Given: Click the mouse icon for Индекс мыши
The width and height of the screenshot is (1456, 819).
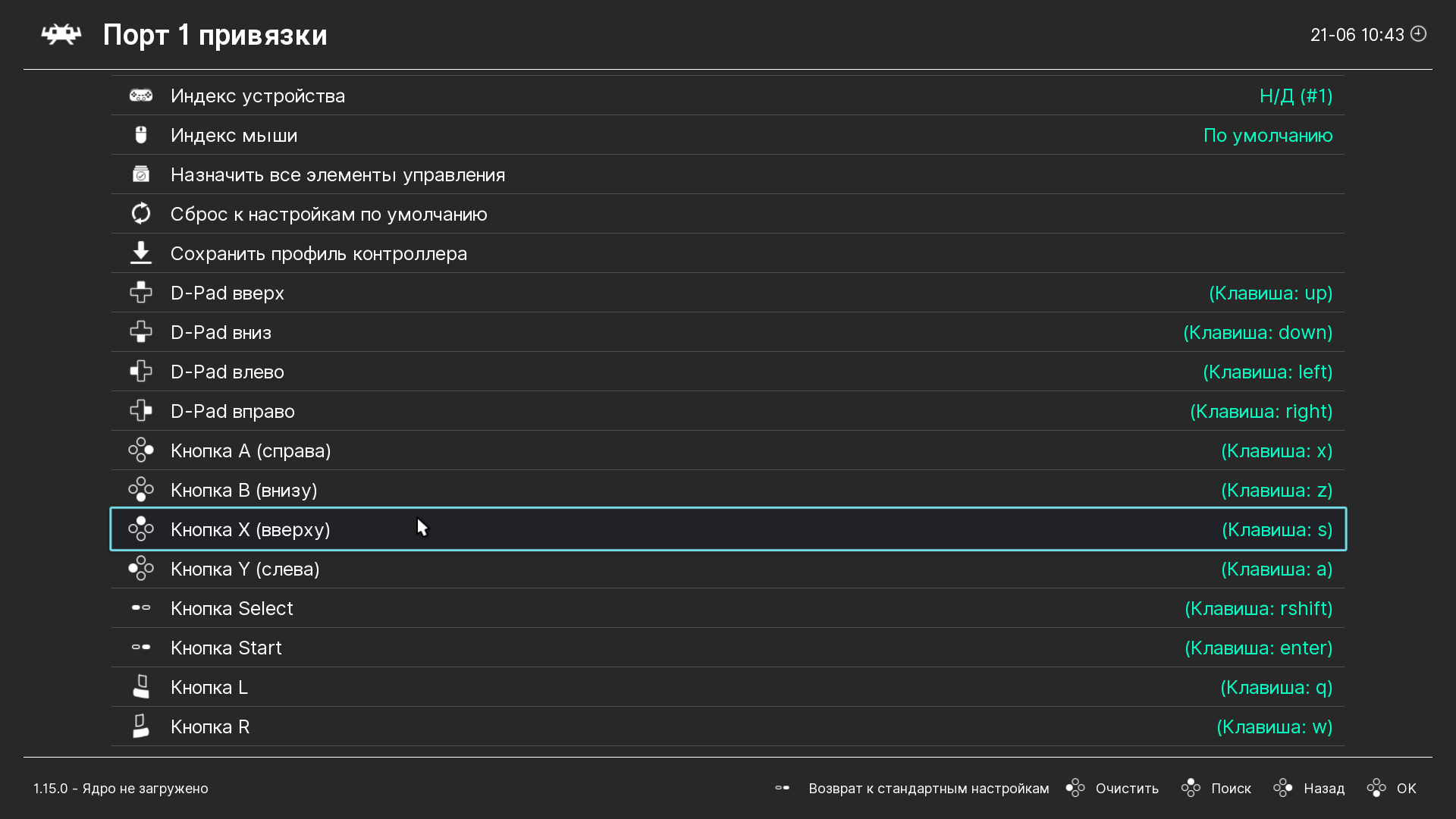Looking at the screenshot, I should coord(140,135).
